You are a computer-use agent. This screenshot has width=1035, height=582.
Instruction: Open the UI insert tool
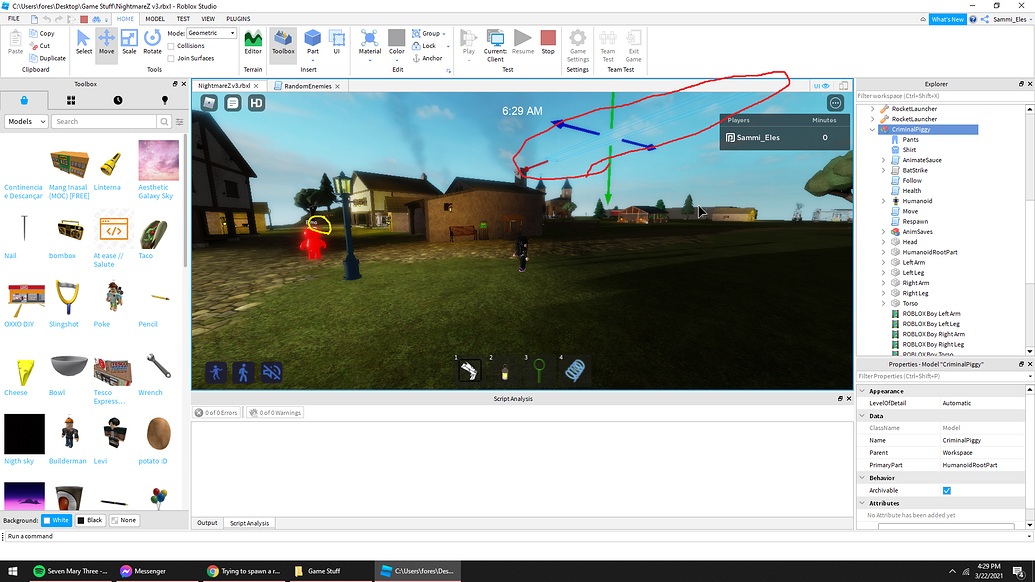337,43
